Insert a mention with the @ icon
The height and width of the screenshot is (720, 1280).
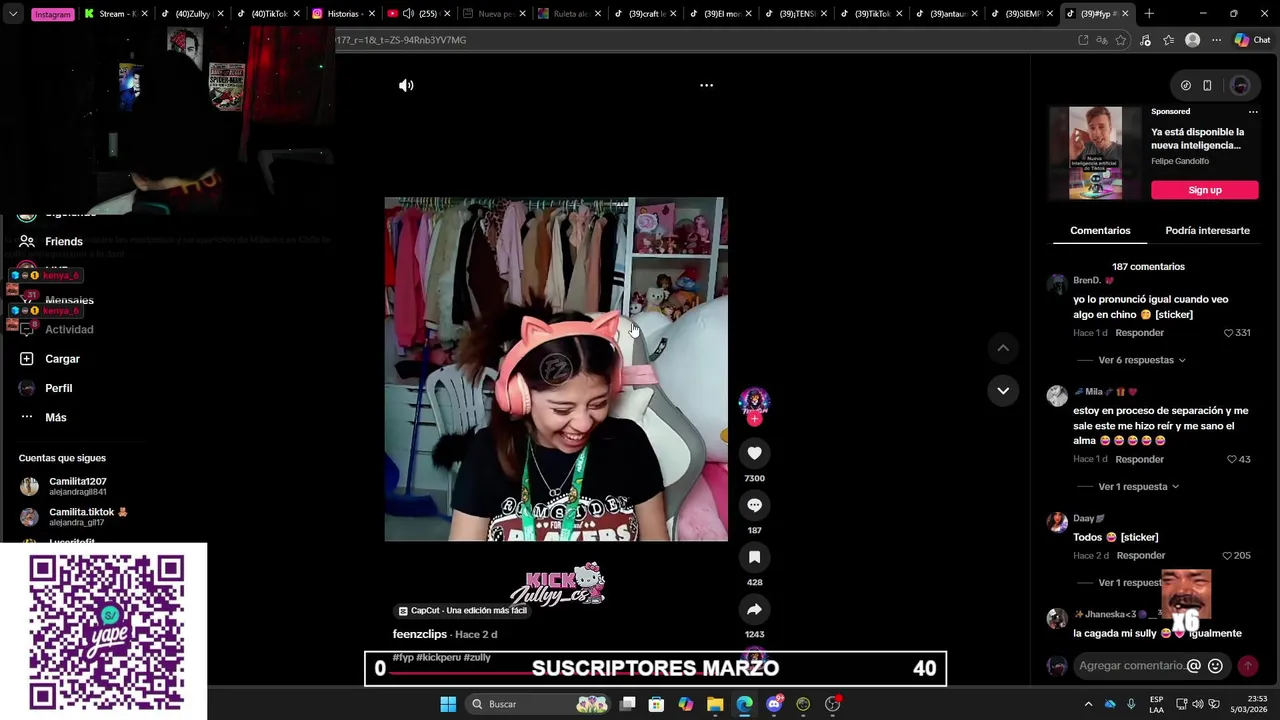1193,666
